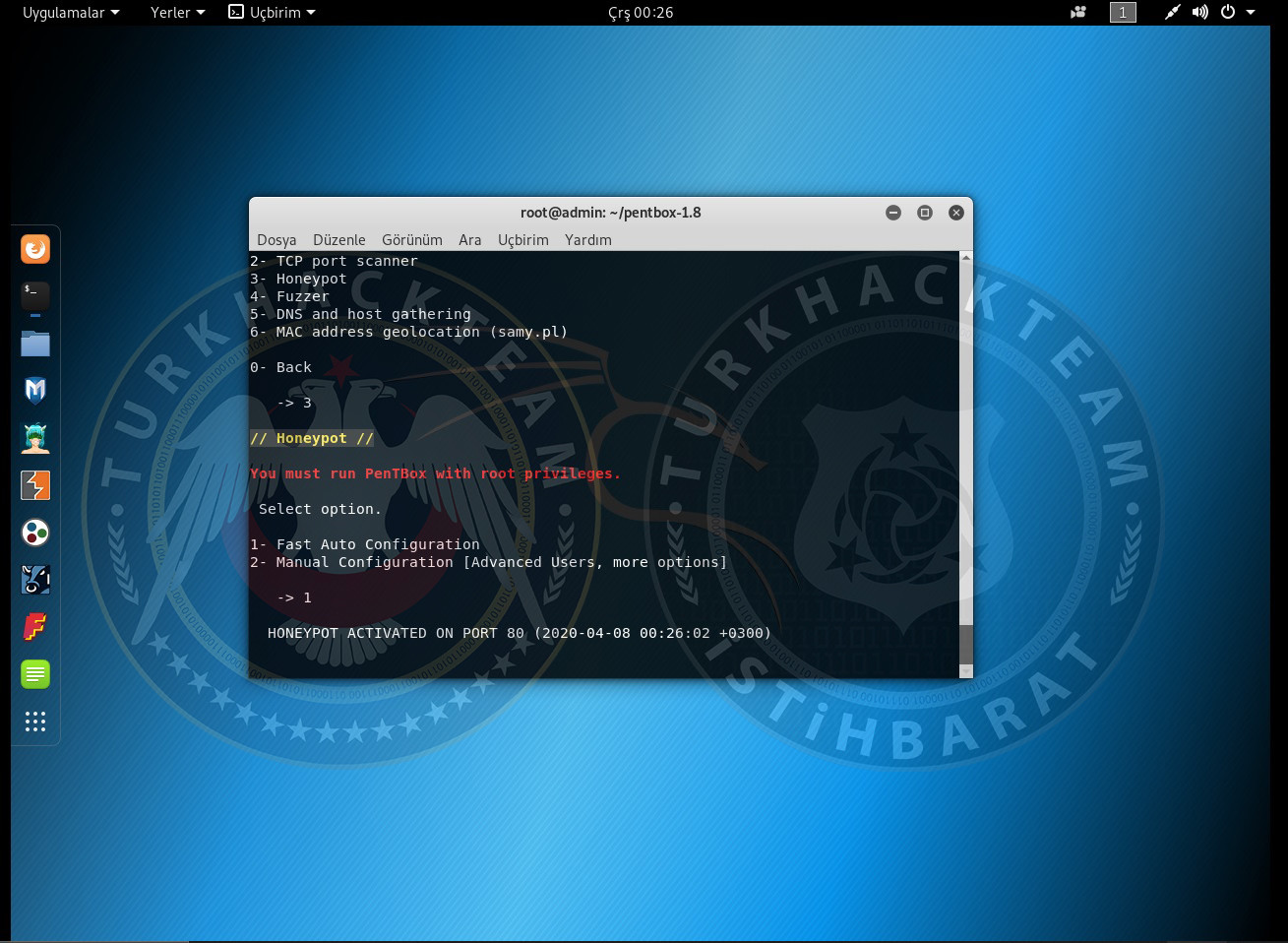Launch Maltego from the dock
Screen dimensions: 1288x943
[35, 533]
